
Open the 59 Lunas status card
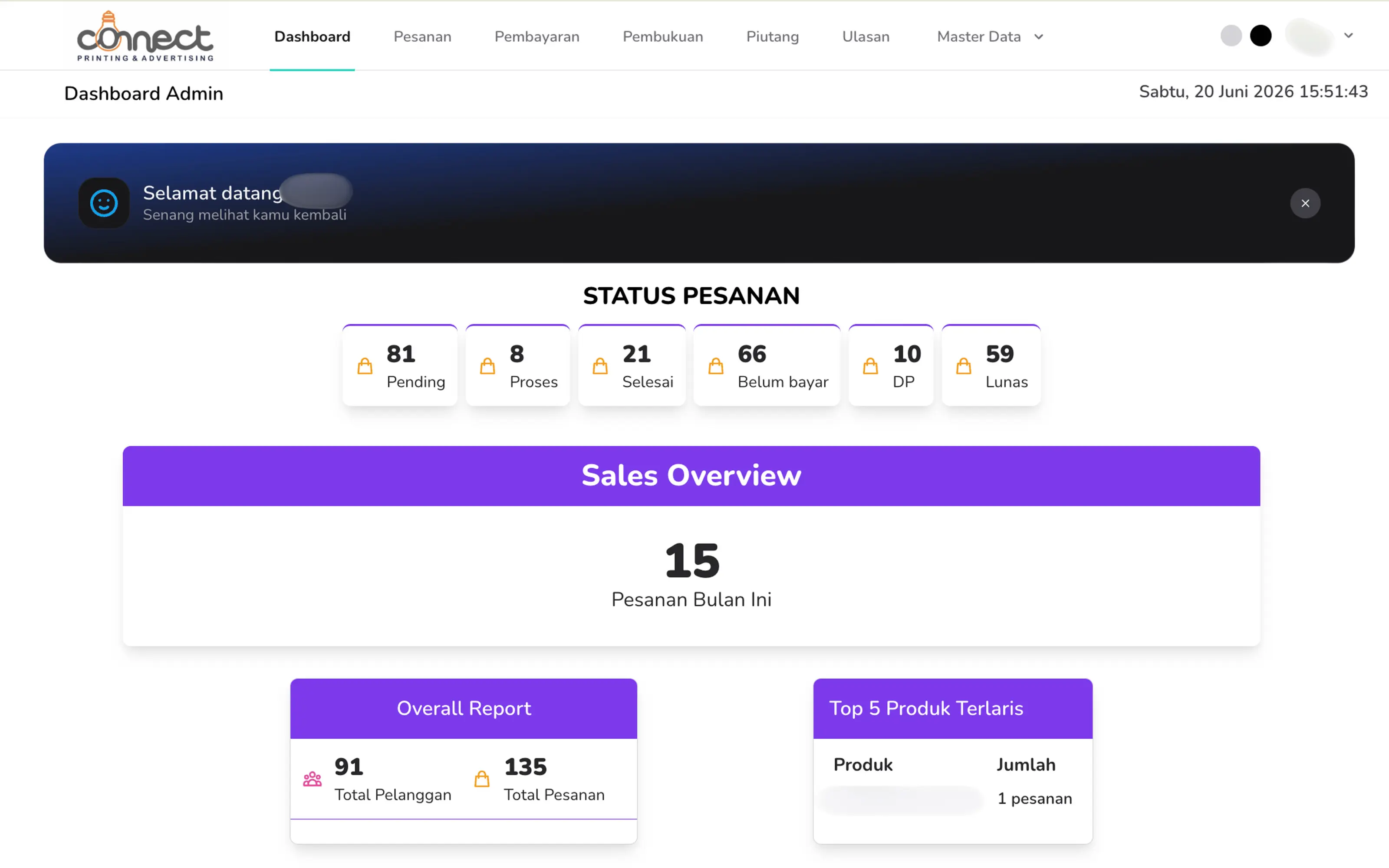point(991,365)
